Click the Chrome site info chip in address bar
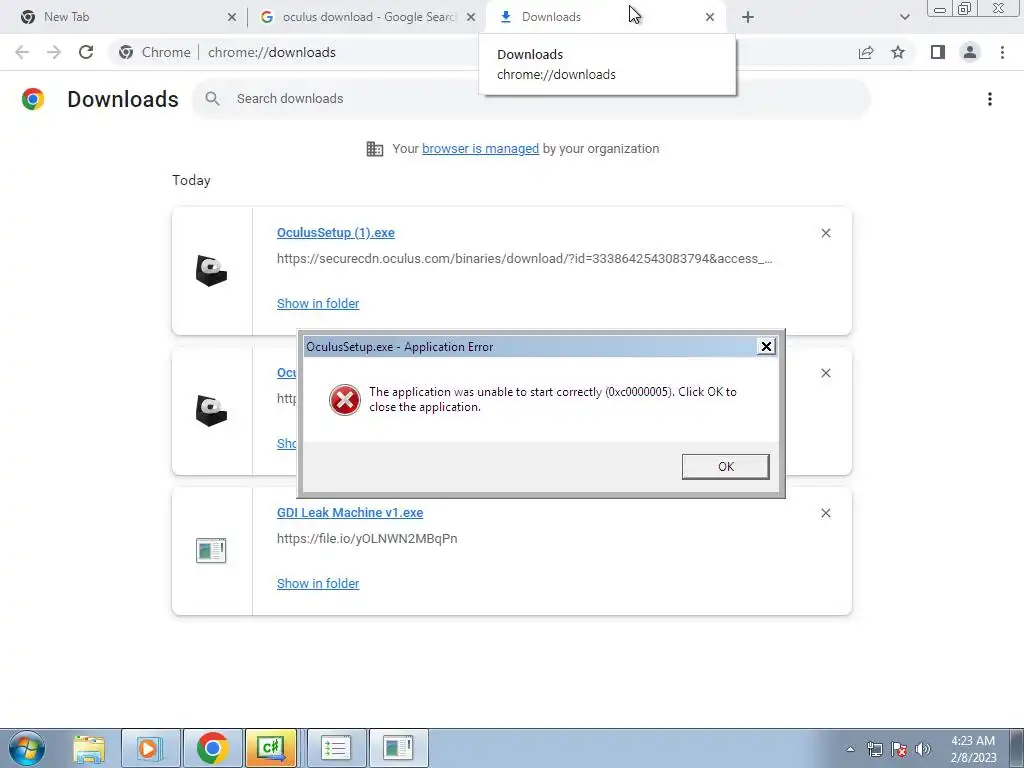The image size is (1024, 768). pos(156,52)
